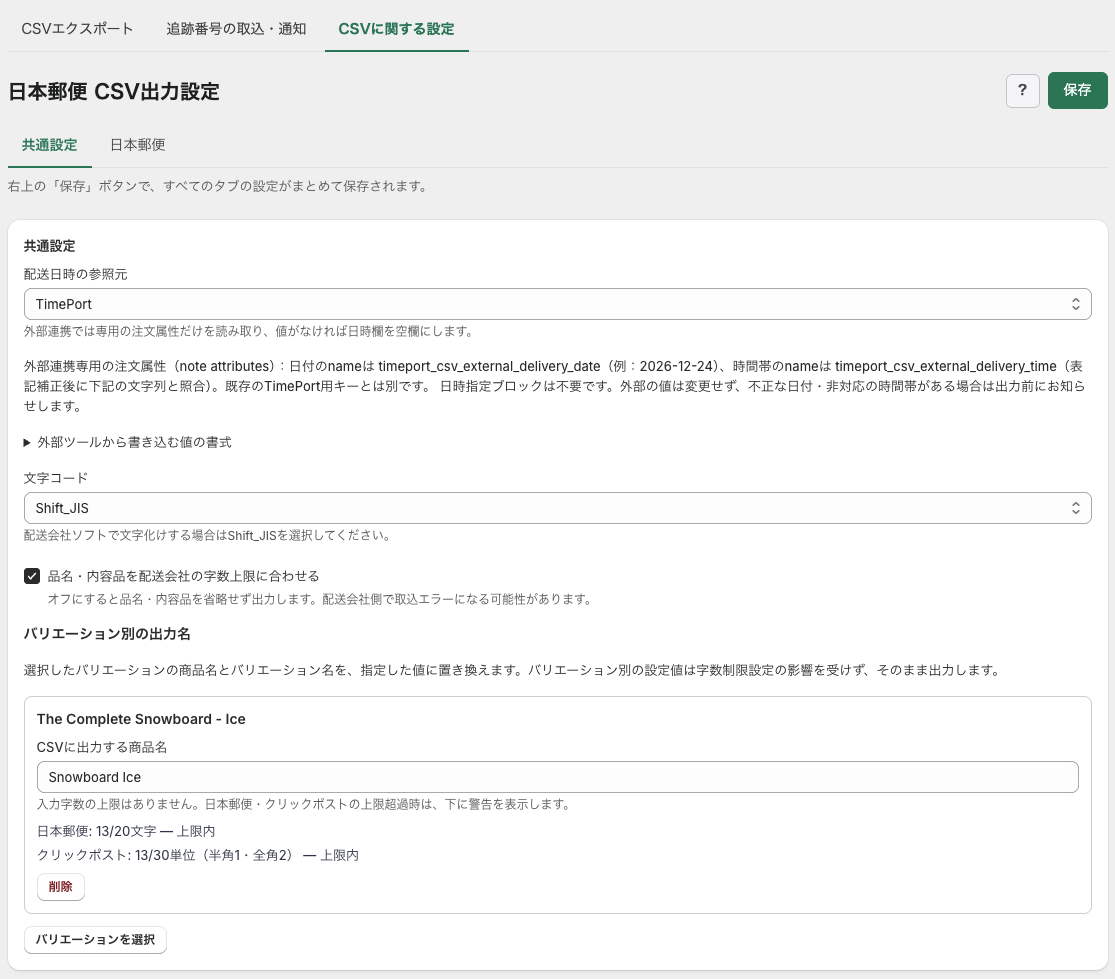Image resolution: width=1115 pixels, height=979 pixels.
Task: Click the バリエーション別の出力名 heading
Action: tap(107, 633)
